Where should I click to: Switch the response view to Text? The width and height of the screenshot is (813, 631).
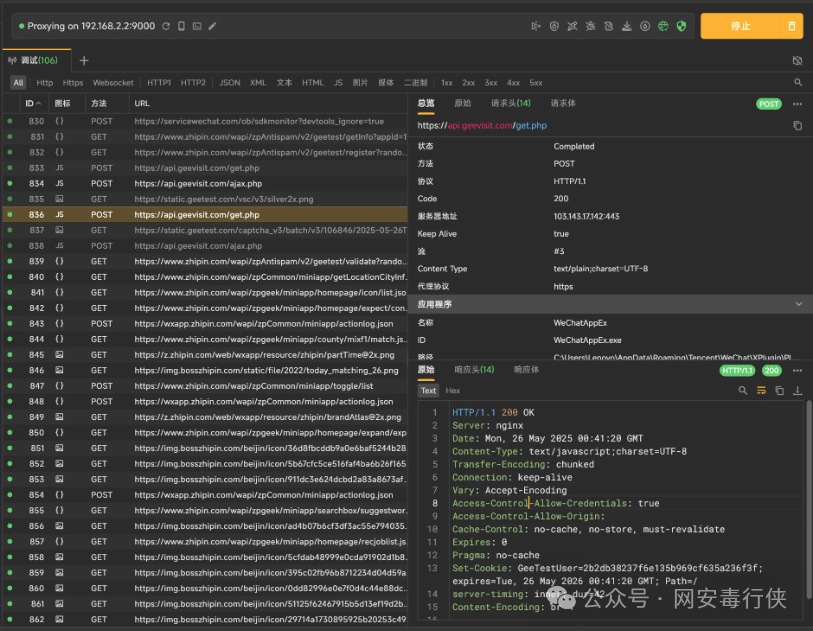[x=428, y=390]
